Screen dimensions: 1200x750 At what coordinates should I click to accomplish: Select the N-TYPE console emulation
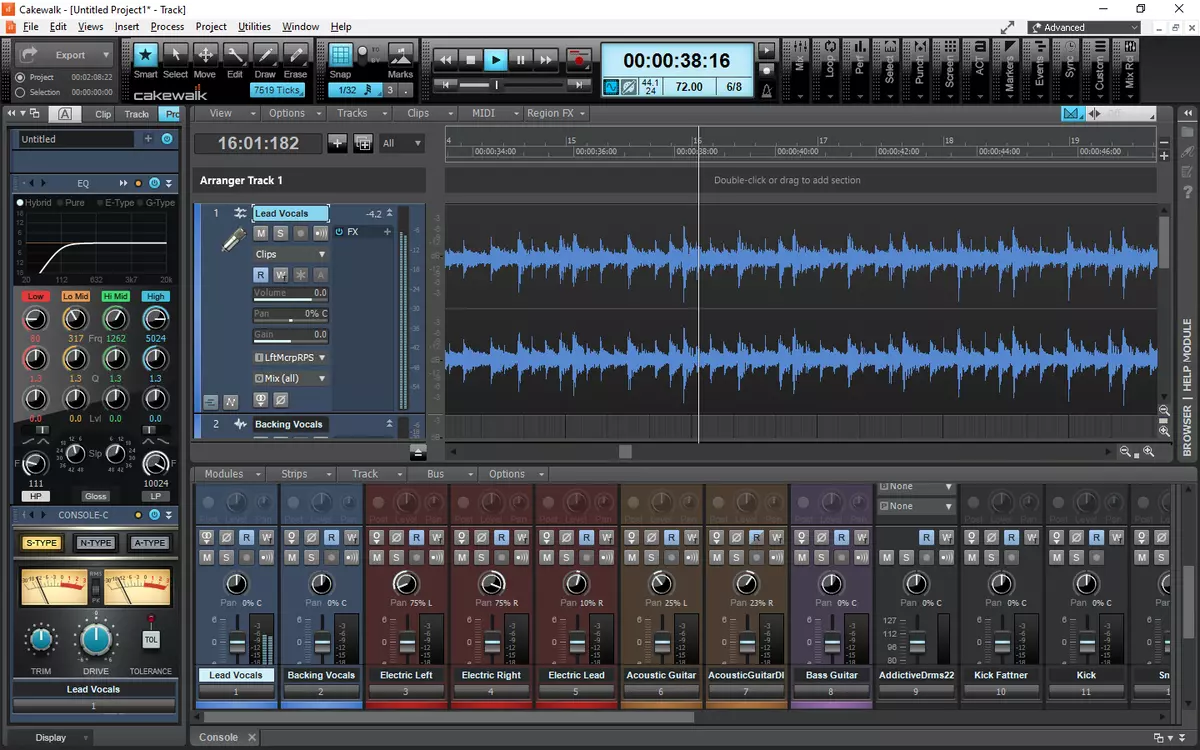(96, 543)
